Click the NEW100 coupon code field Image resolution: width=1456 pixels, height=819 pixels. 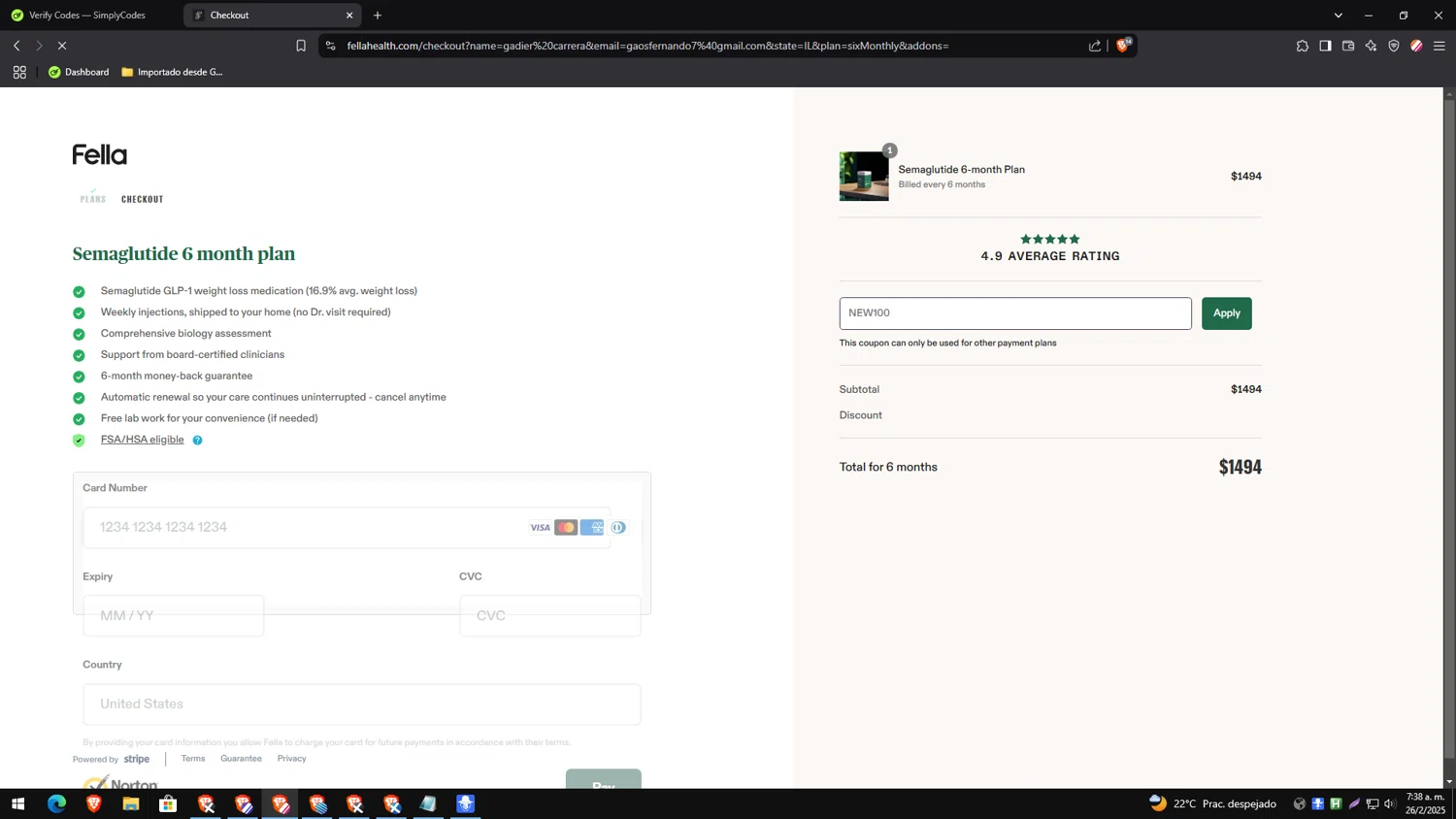pos(1015,313)
